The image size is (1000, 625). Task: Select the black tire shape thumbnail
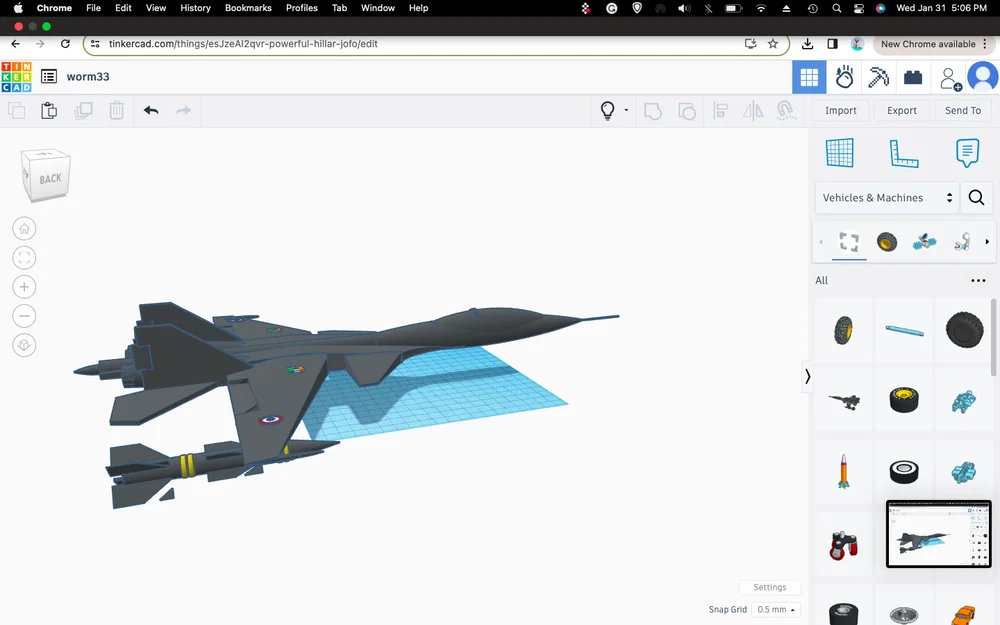(x=965, y=330)
